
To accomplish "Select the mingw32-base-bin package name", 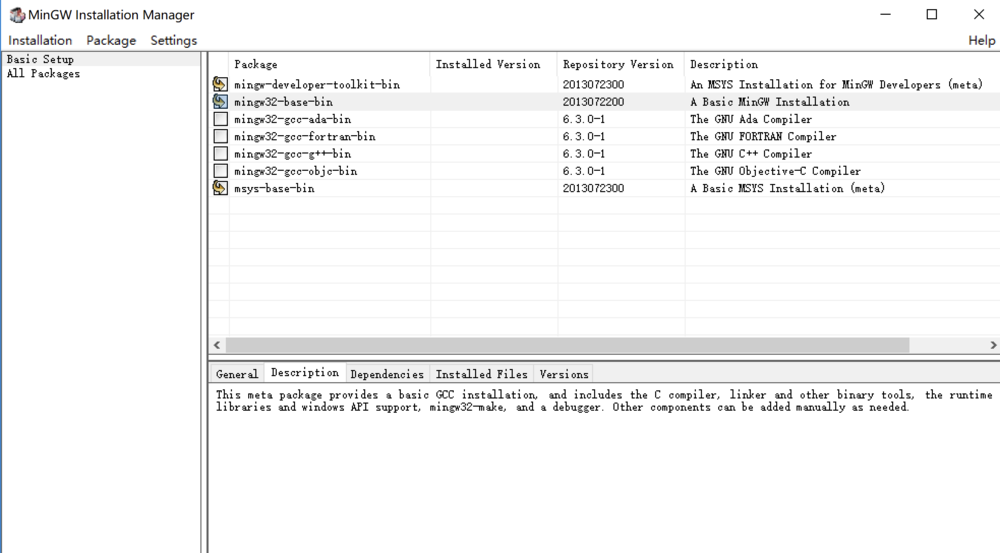I will point(283,102).
